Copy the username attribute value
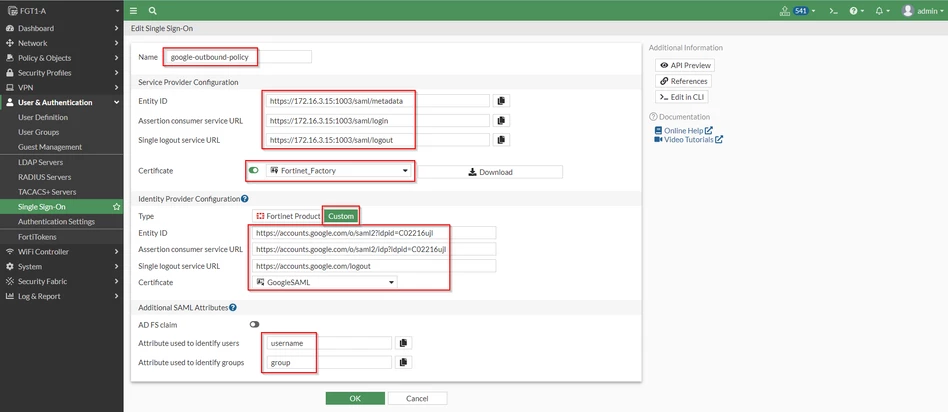This screenshot has height=412, width=948. [x=404, y=343]
